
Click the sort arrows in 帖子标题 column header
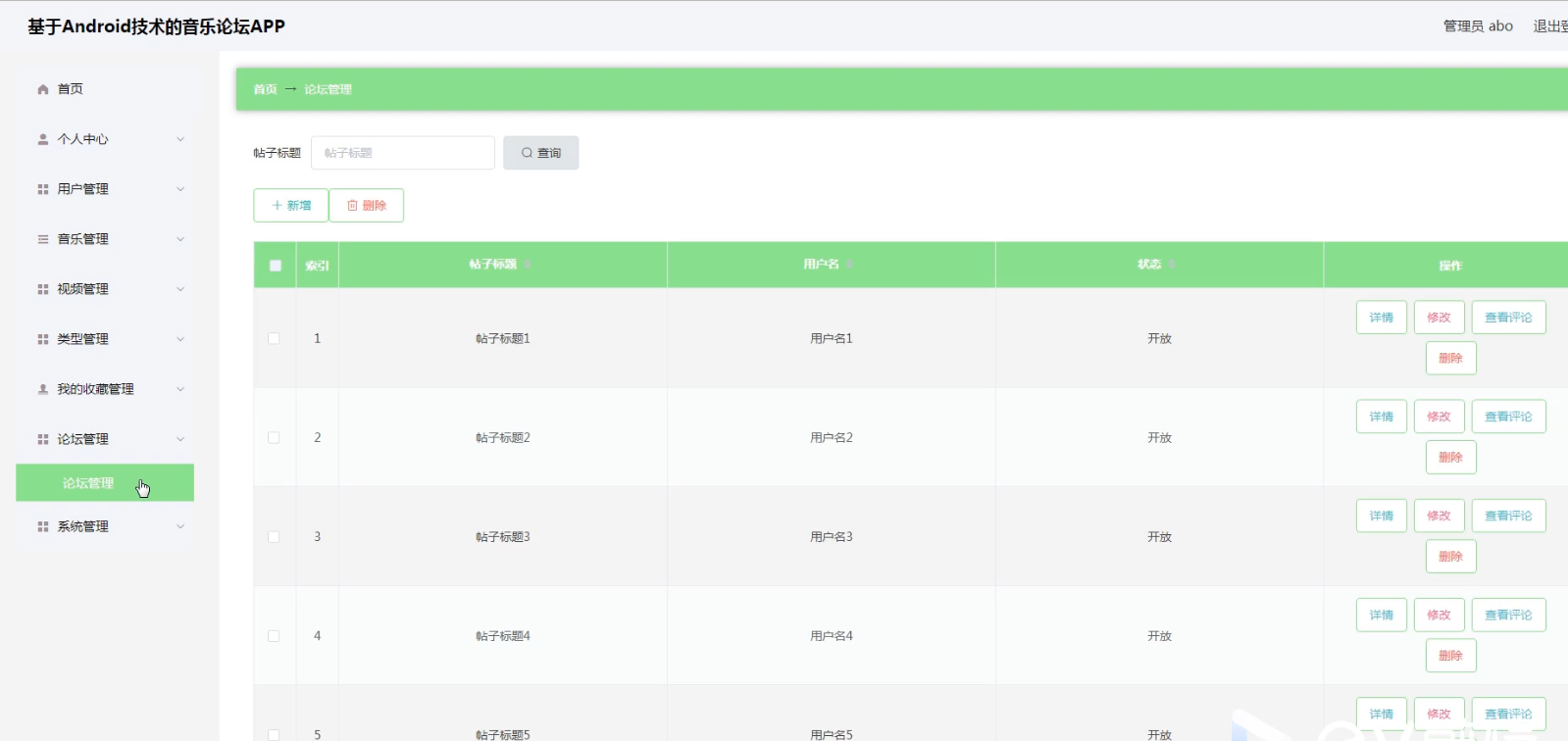(528, 265)
